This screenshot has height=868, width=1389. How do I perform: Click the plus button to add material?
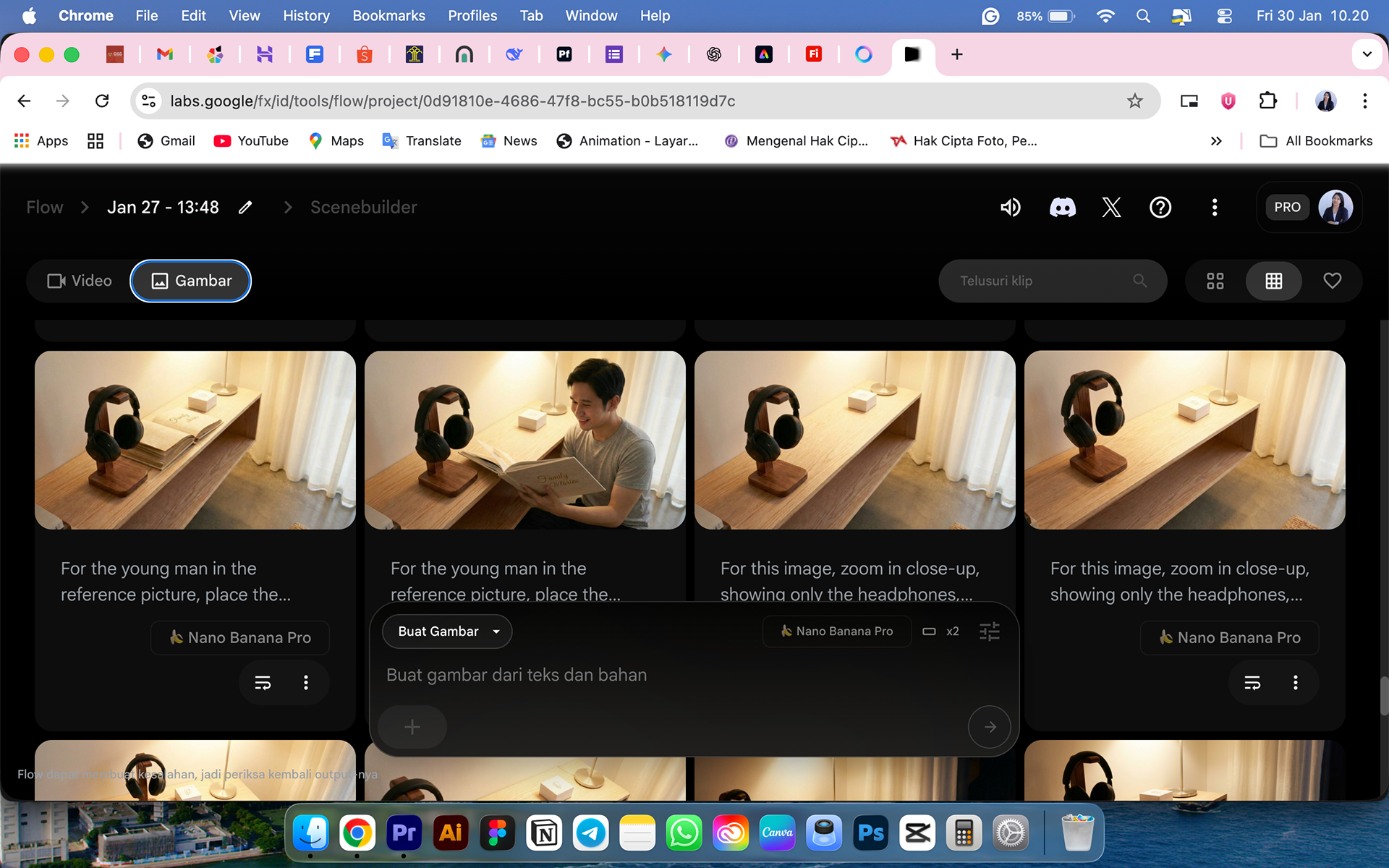point(412,727)
